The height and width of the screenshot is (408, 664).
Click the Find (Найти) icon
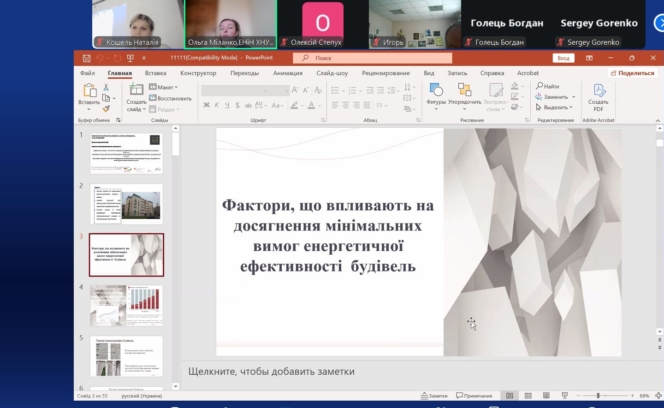tap(549, 87)
